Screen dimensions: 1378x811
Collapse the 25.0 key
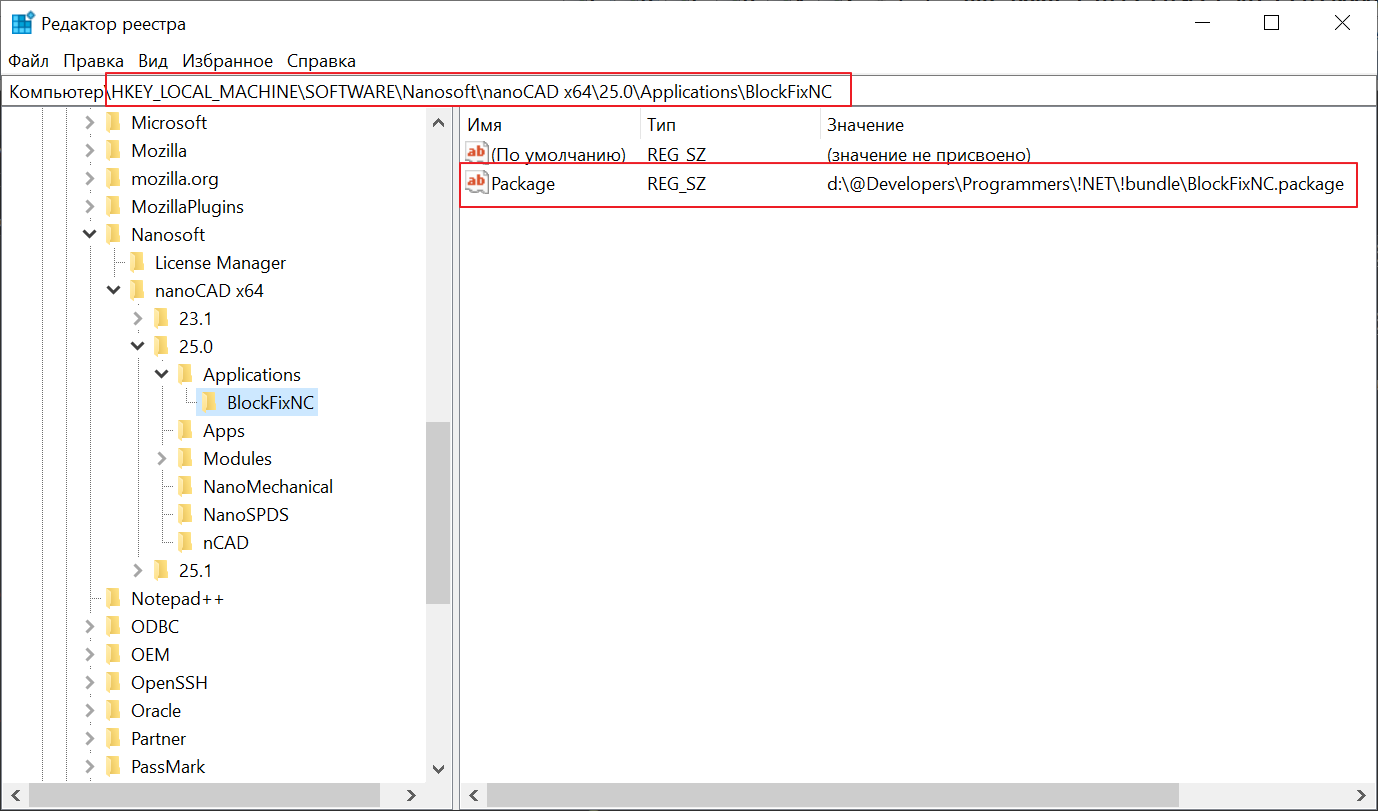(137, 347)
